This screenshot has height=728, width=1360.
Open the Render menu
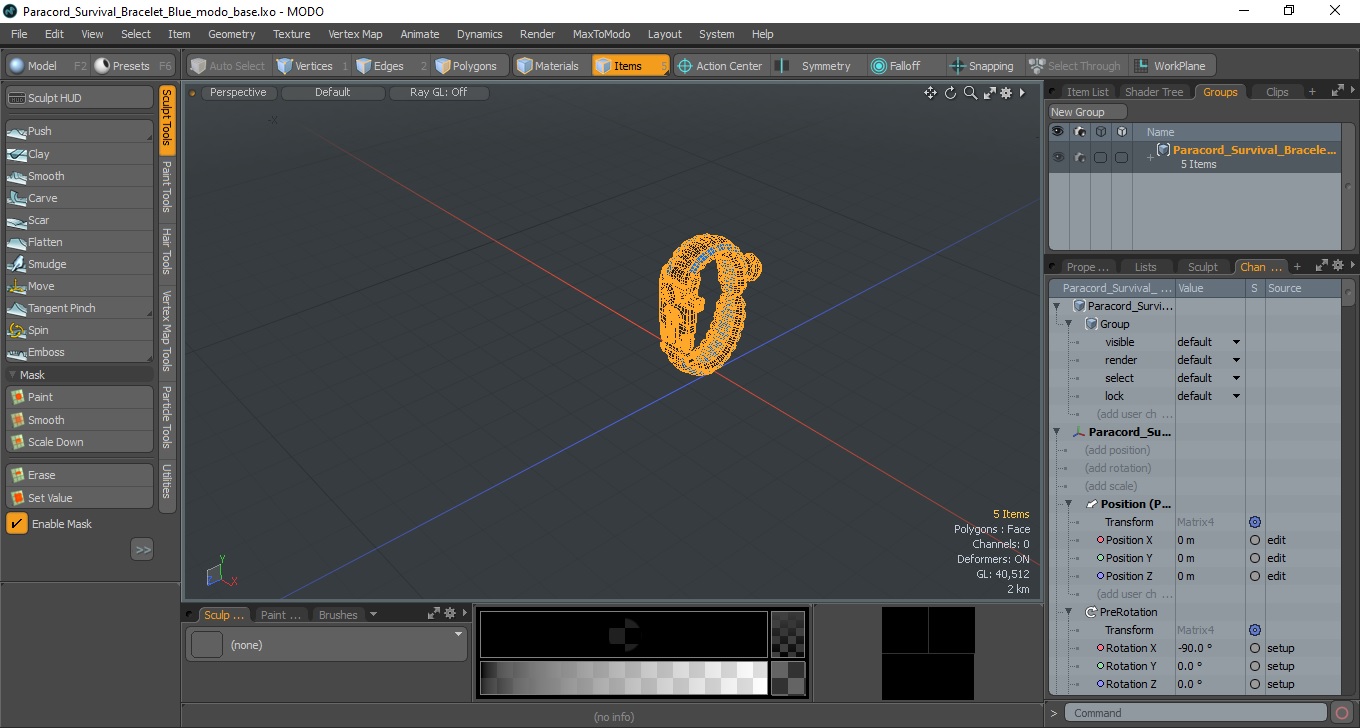pos(537,34)
